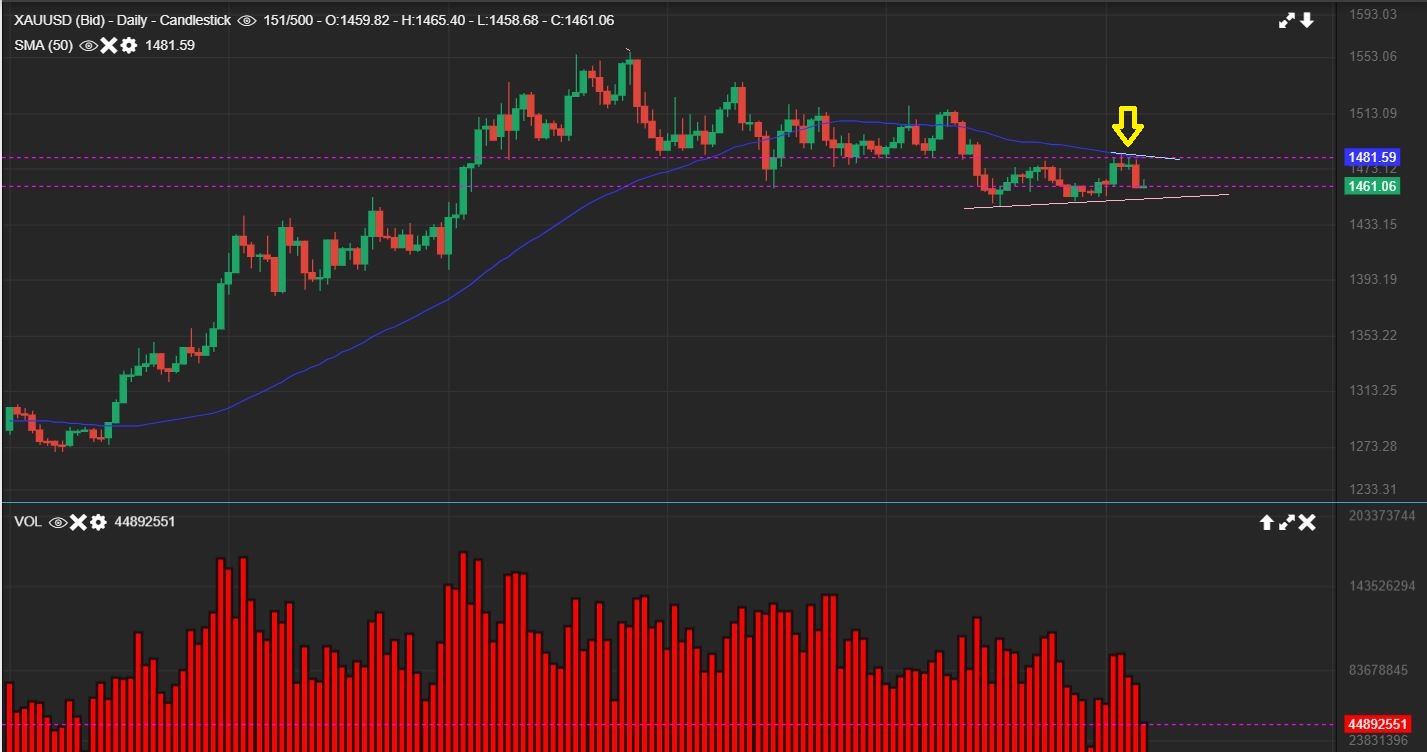The image size is (1427, 752).
Task: Click the 1273.28 price axis label
Action: [x=1372, y=446]
